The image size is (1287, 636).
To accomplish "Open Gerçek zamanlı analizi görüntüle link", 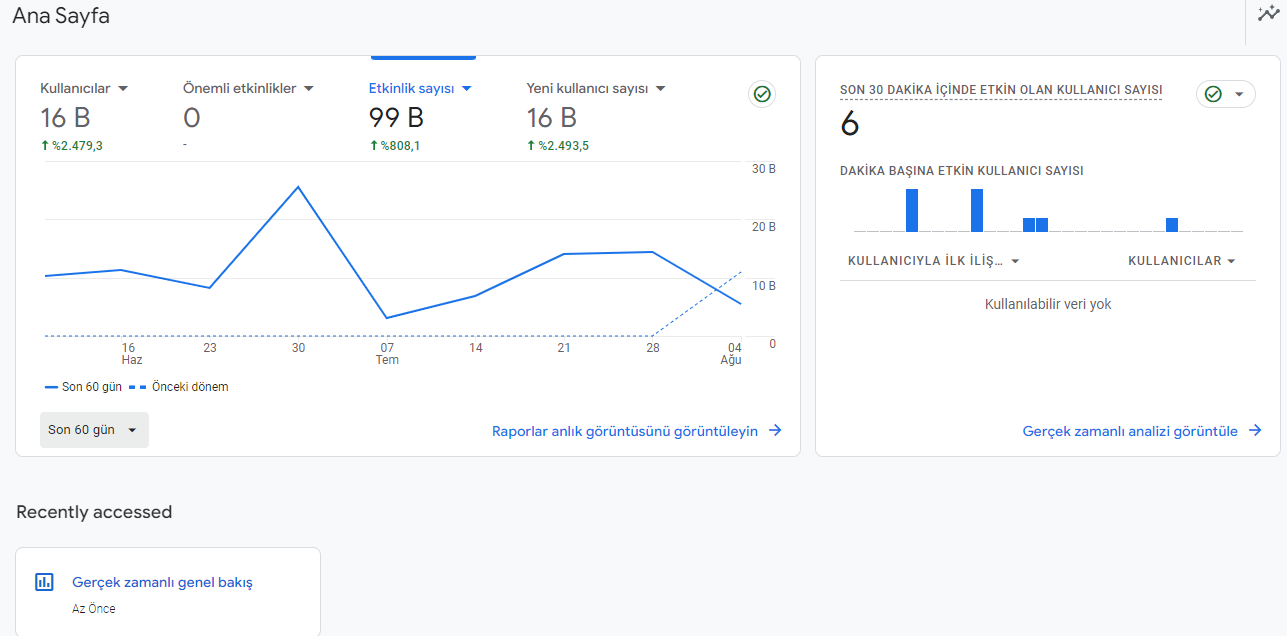I will click(1130, 431).
